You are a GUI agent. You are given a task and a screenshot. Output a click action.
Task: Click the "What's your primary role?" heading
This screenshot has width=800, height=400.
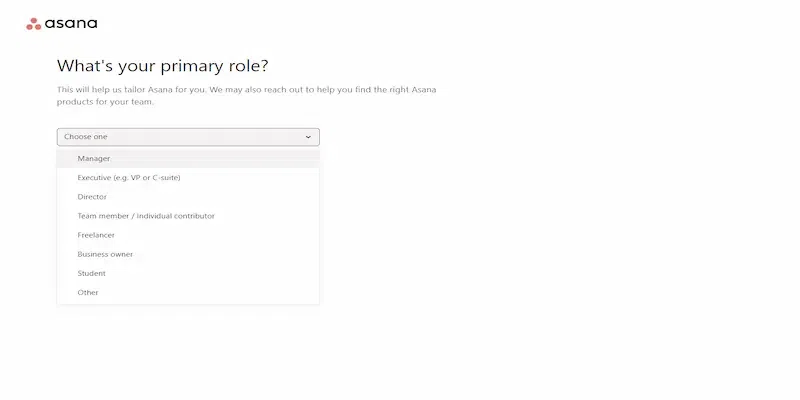pyautogui.click(x=162, y=66)
